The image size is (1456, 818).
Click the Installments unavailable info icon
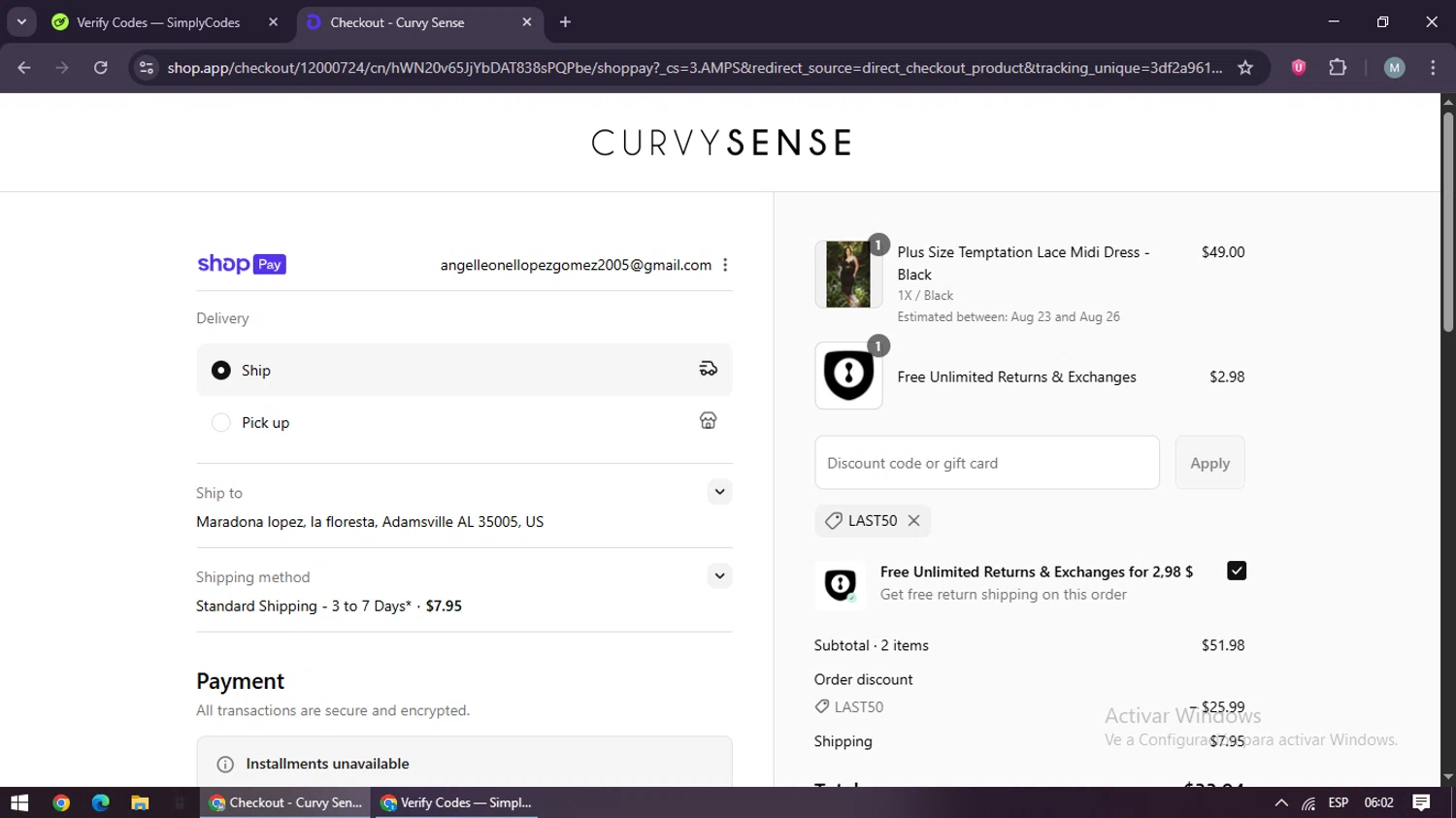click(x=225, y=765)
